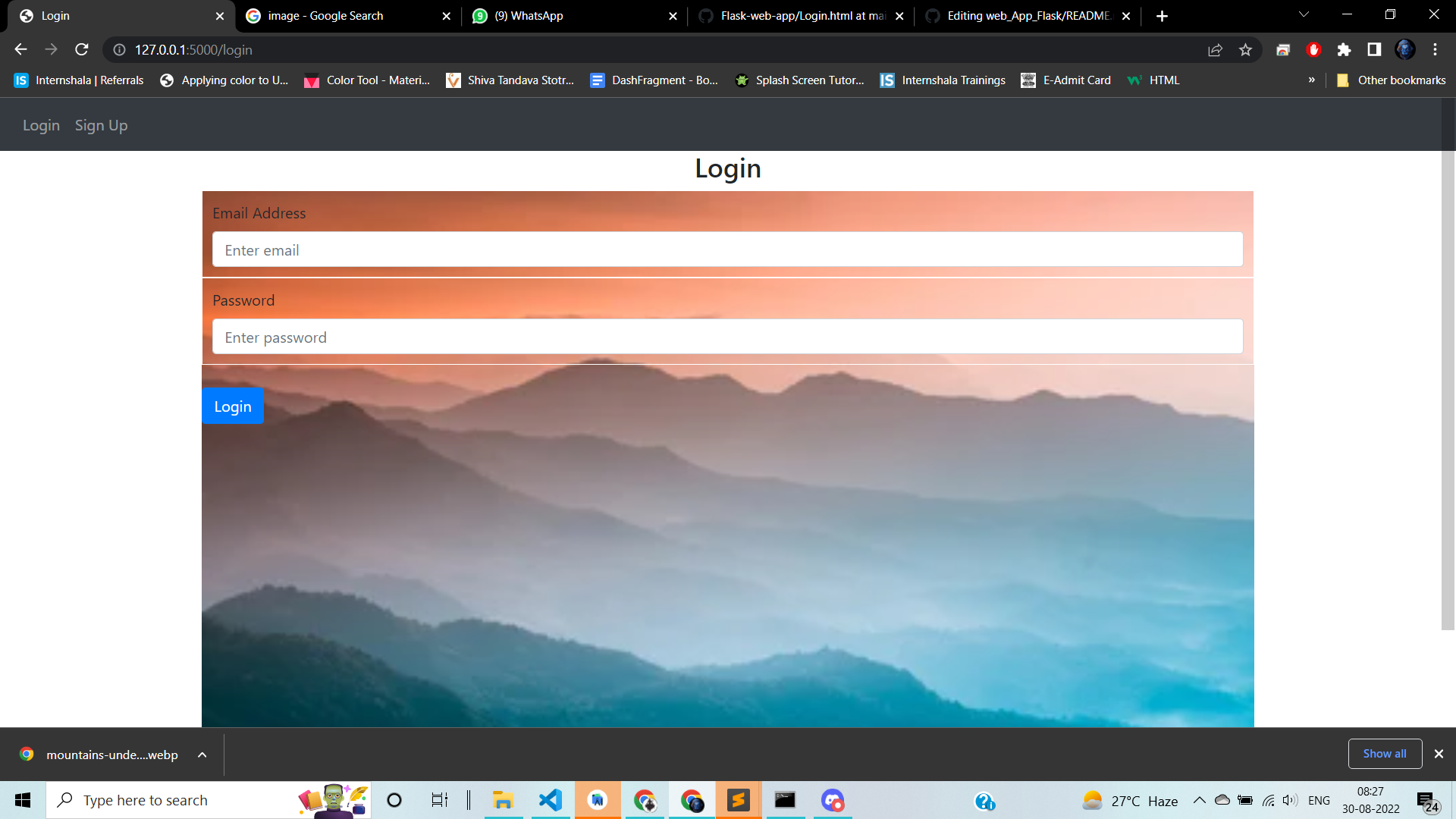Open Android Studio from the taskbar

(597, 800)
